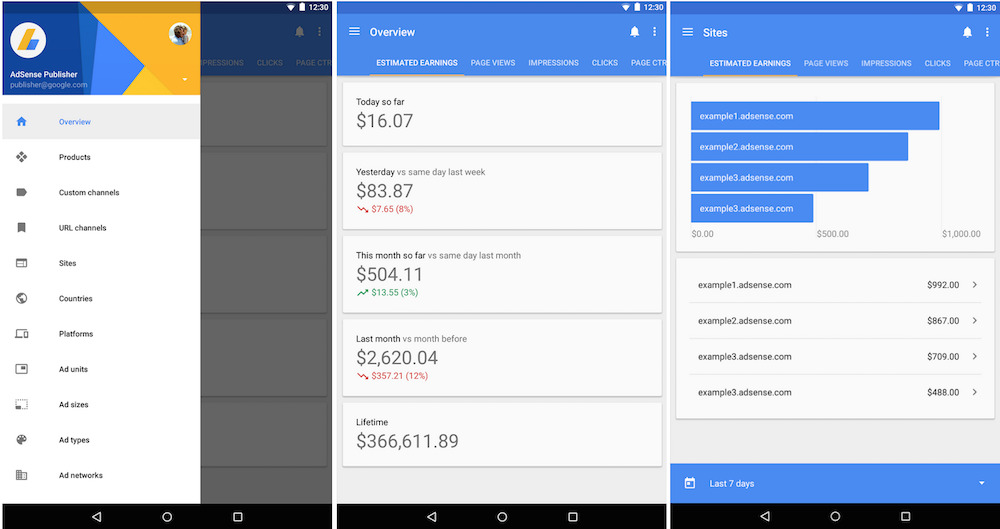Select the example2.adsense.com $867.00 list row
Image resolution: width=1000 pixels, height=529 pixels.
(835, 321)
